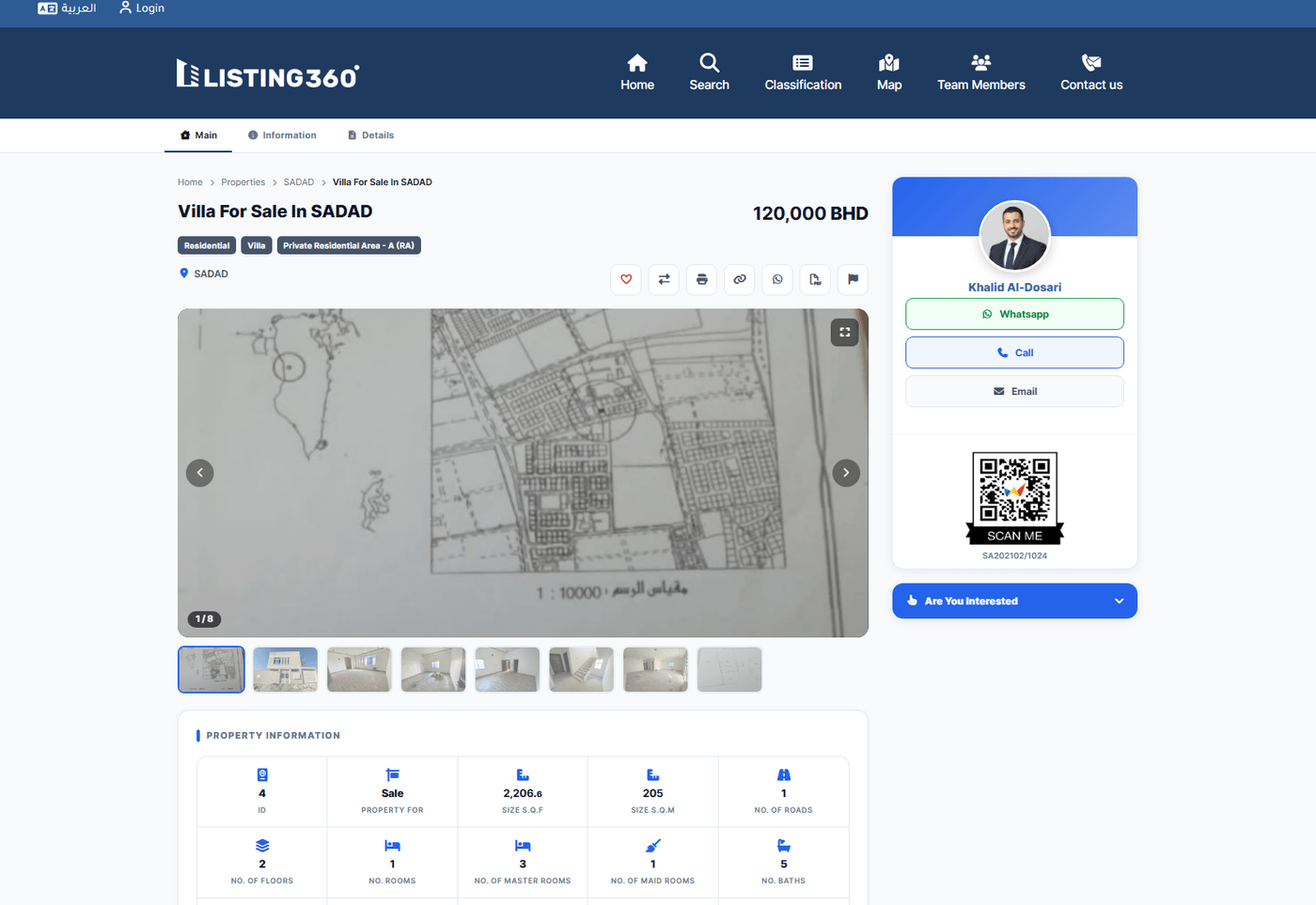Select the first map plan thumbnail

coord(211,669)
